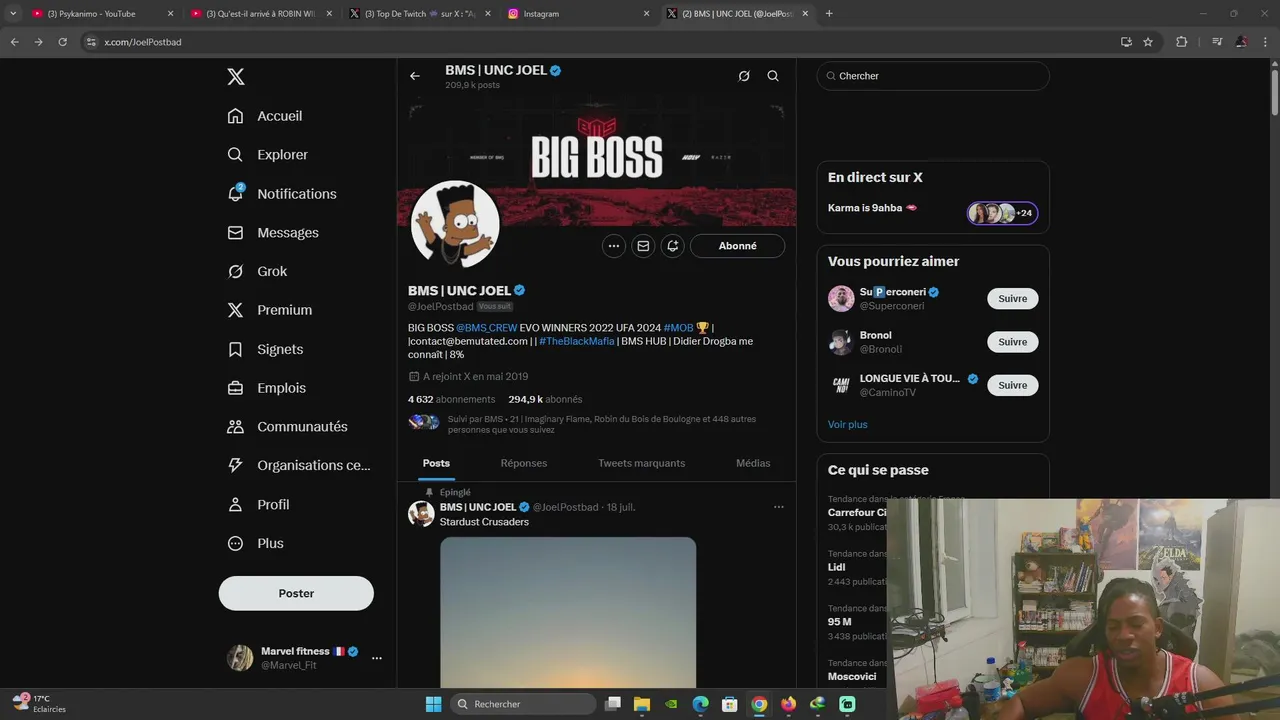Follow Bronol with Suivre button
The height and width of the screenshot is (720, 1280).
tap(1012, 342)
